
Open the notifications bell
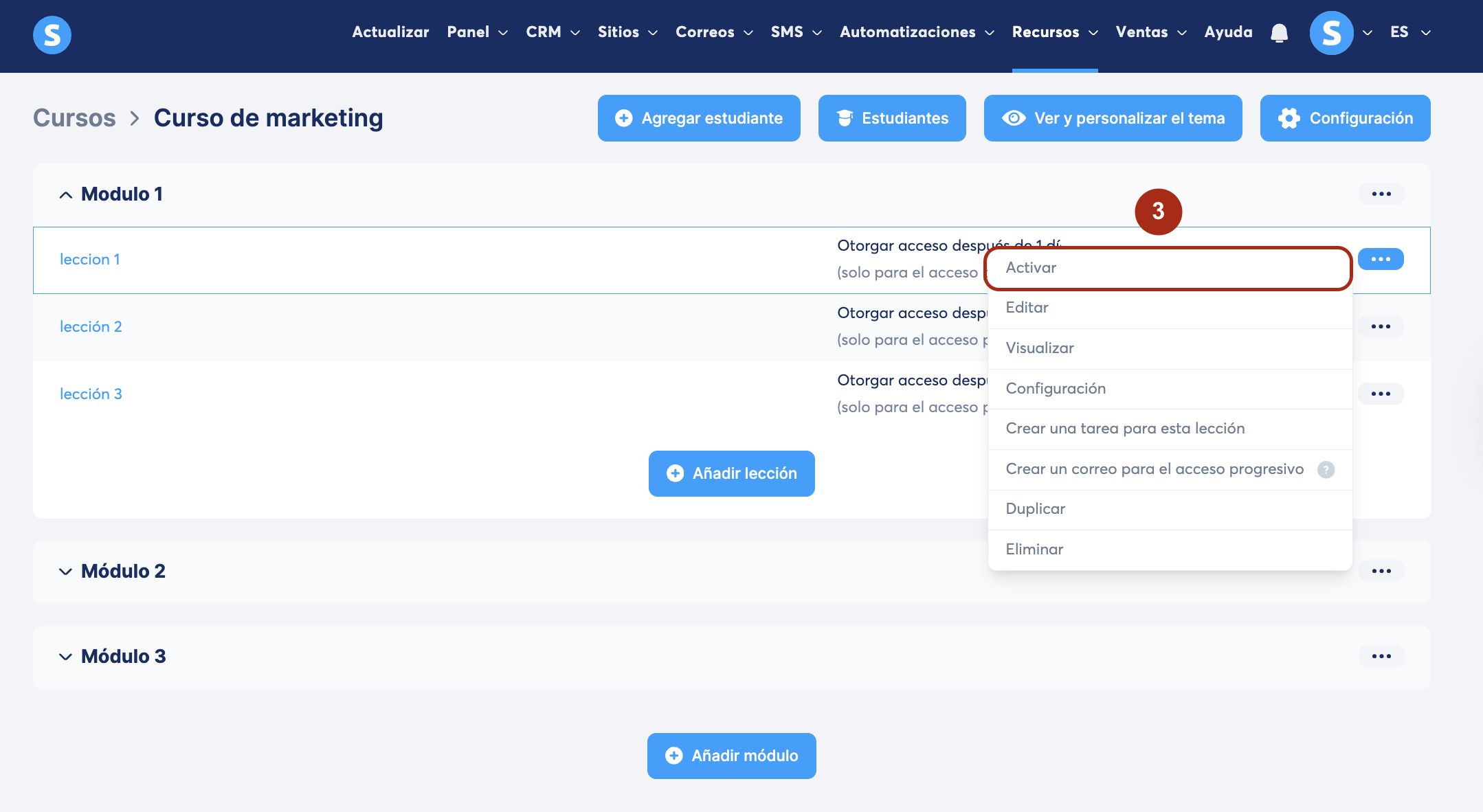point(1279,33)
